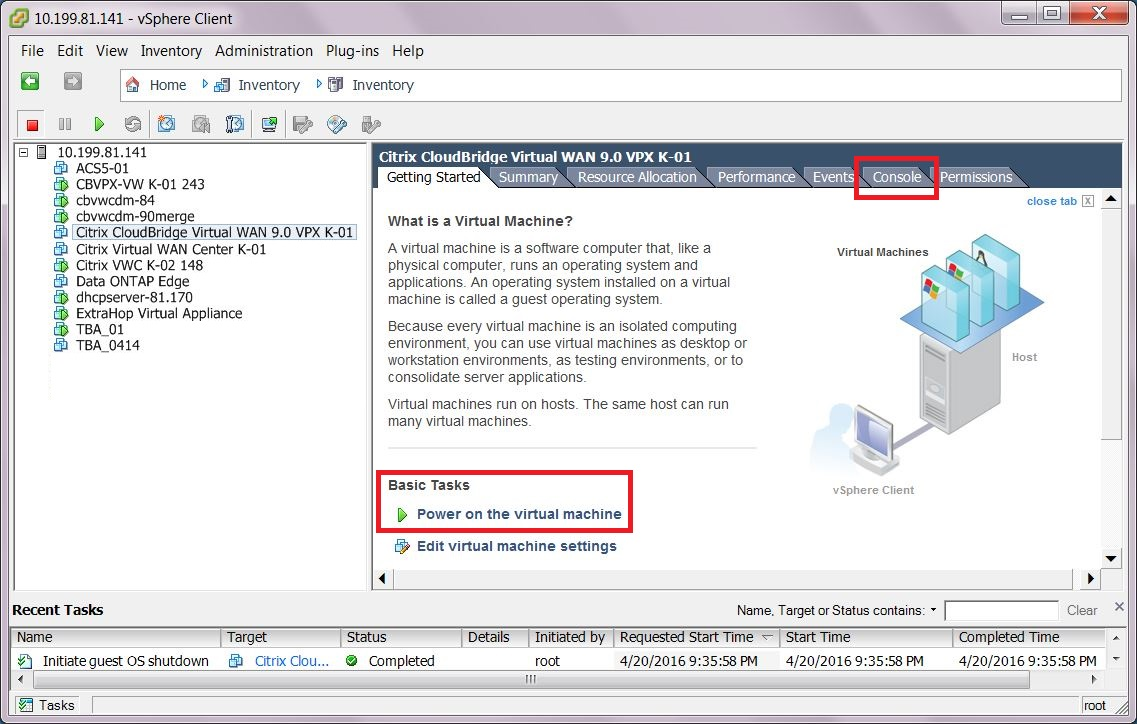Click the Reset virtual machine toolbar icon
Image resolution: width=1137 pixels, height=724 pixels.
[132, 125]
